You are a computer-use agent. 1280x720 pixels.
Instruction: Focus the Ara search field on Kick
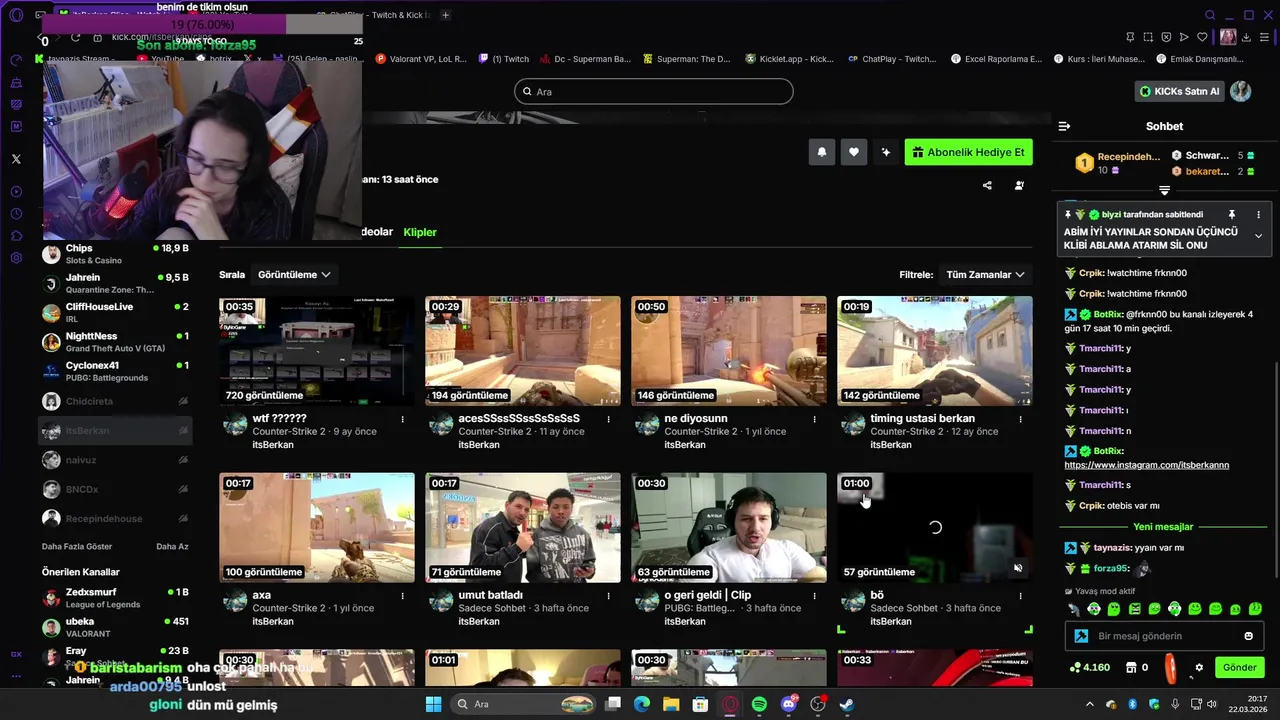pos(654,91)
